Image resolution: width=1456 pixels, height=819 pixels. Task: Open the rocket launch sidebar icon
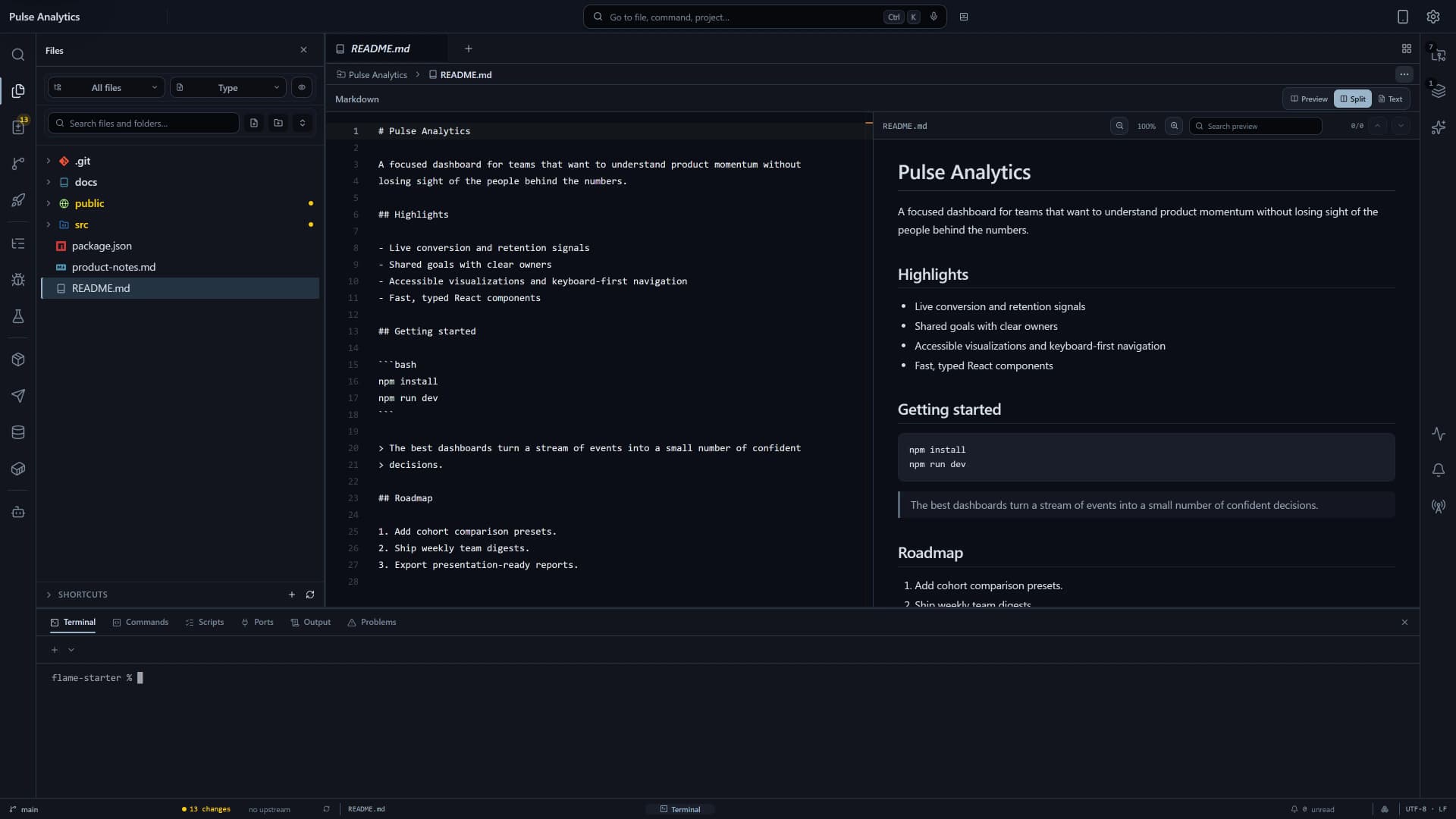[x=18, y=200]
